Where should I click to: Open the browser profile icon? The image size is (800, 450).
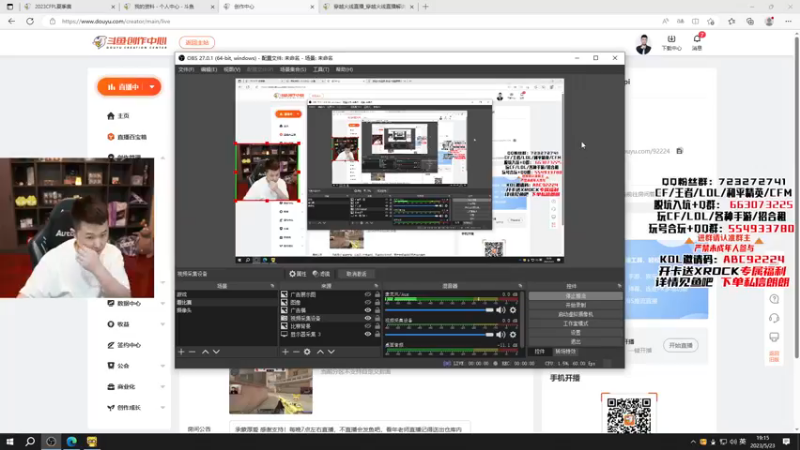769,21
